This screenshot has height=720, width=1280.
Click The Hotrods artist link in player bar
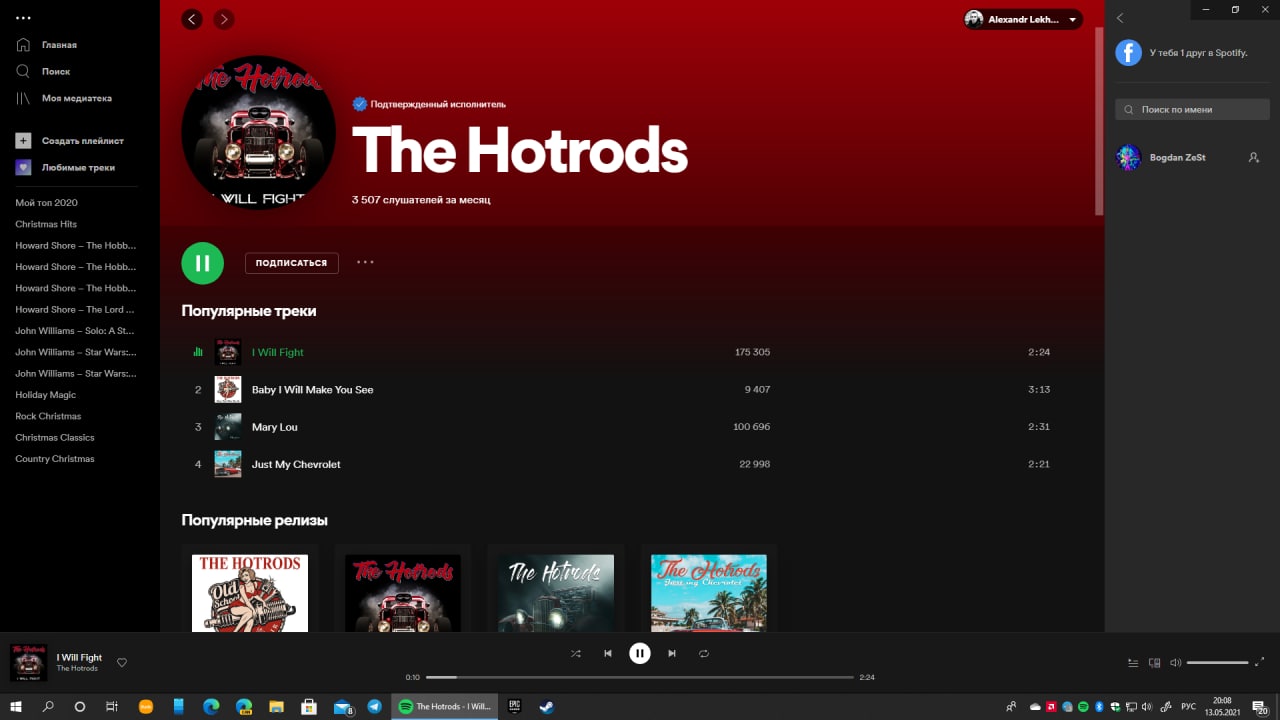[77, 669]
